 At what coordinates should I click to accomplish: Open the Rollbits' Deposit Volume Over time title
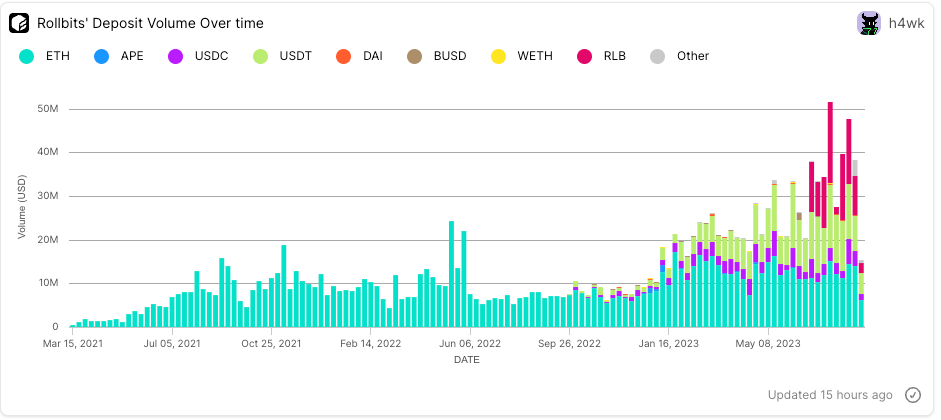[150, 23]
